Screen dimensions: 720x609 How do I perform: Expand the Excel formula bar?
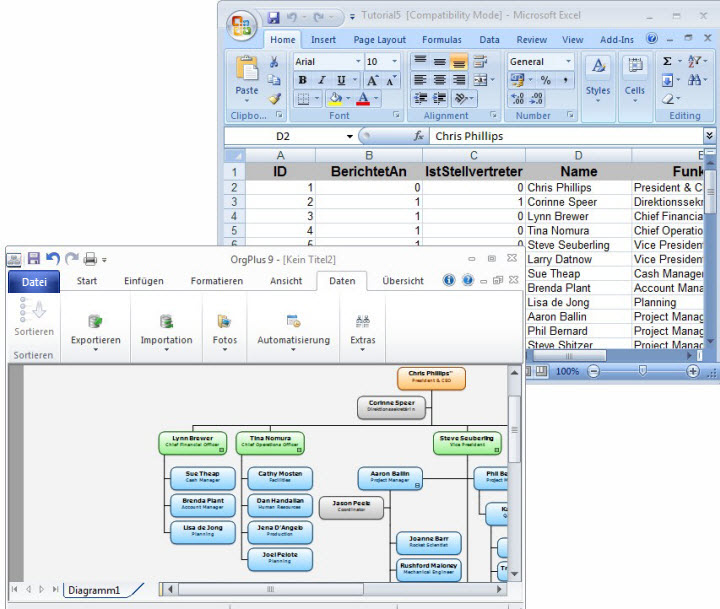point(709,135)
